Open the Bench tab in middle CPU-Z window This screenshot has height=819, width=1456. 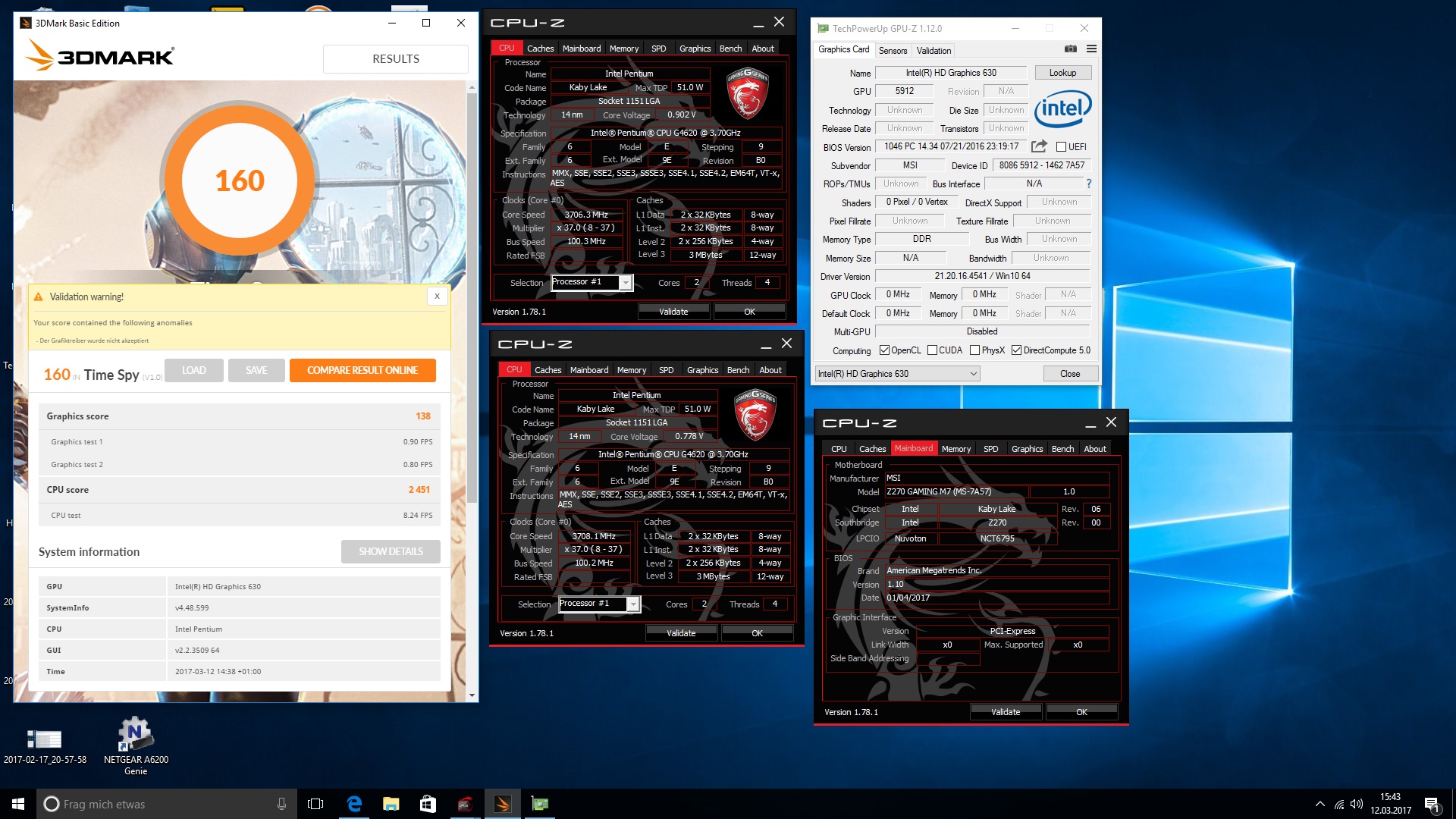738,369
